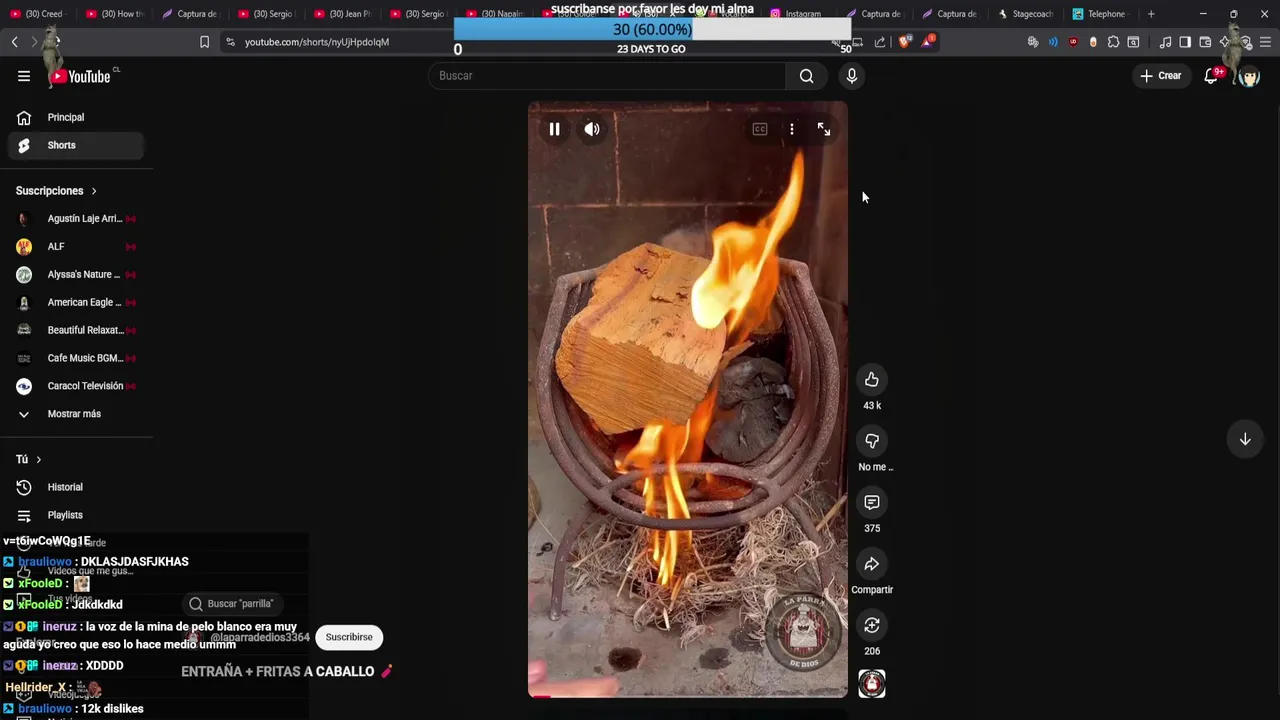Open the browser share page icon
1280x720 pixels.
click(880, 42)
